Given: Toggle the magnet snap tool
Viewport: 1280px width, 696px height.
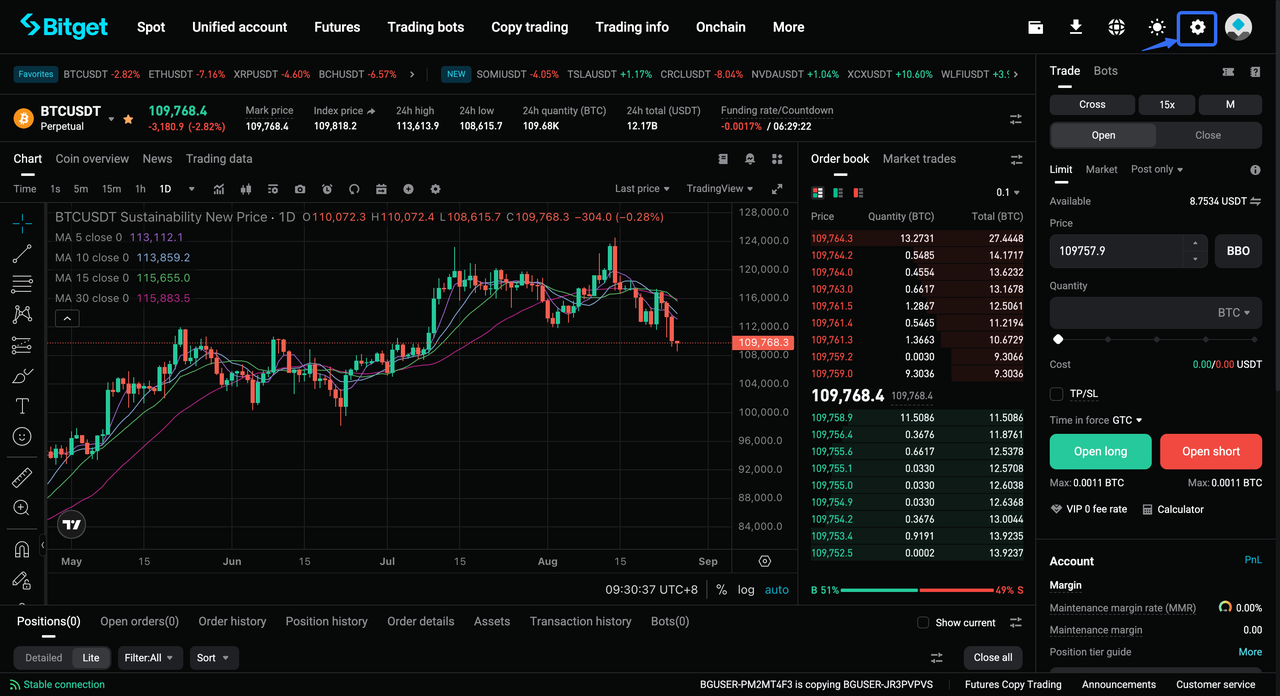Looking at the screenshot, I should [22, 549].
